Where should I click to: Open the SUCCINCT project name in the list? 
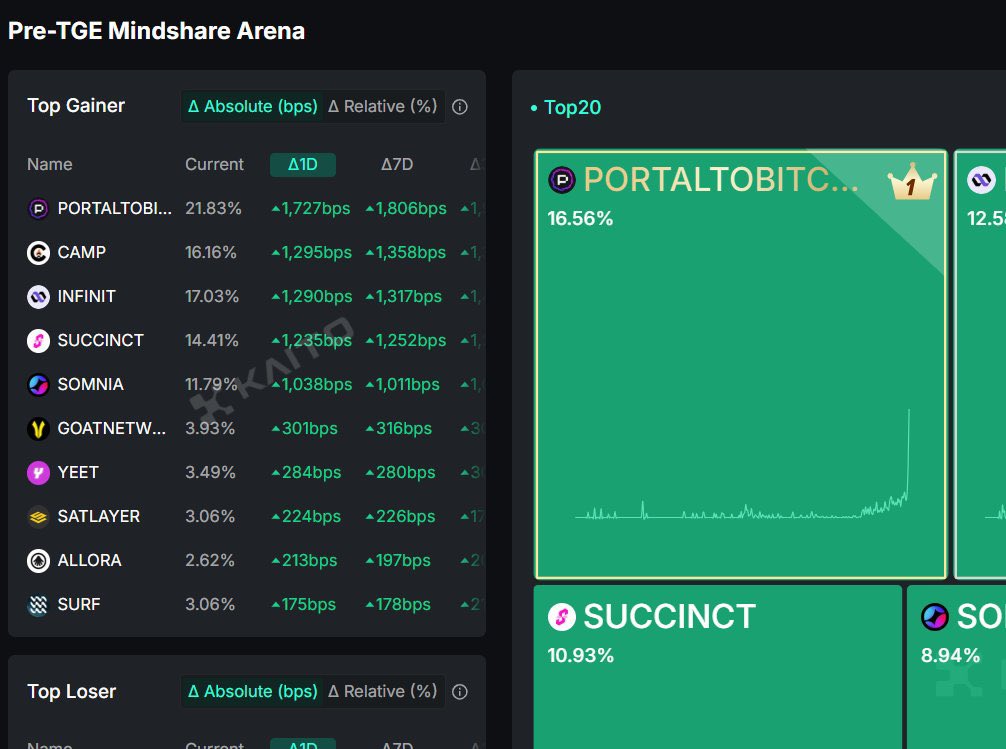[x=101, y=340]
